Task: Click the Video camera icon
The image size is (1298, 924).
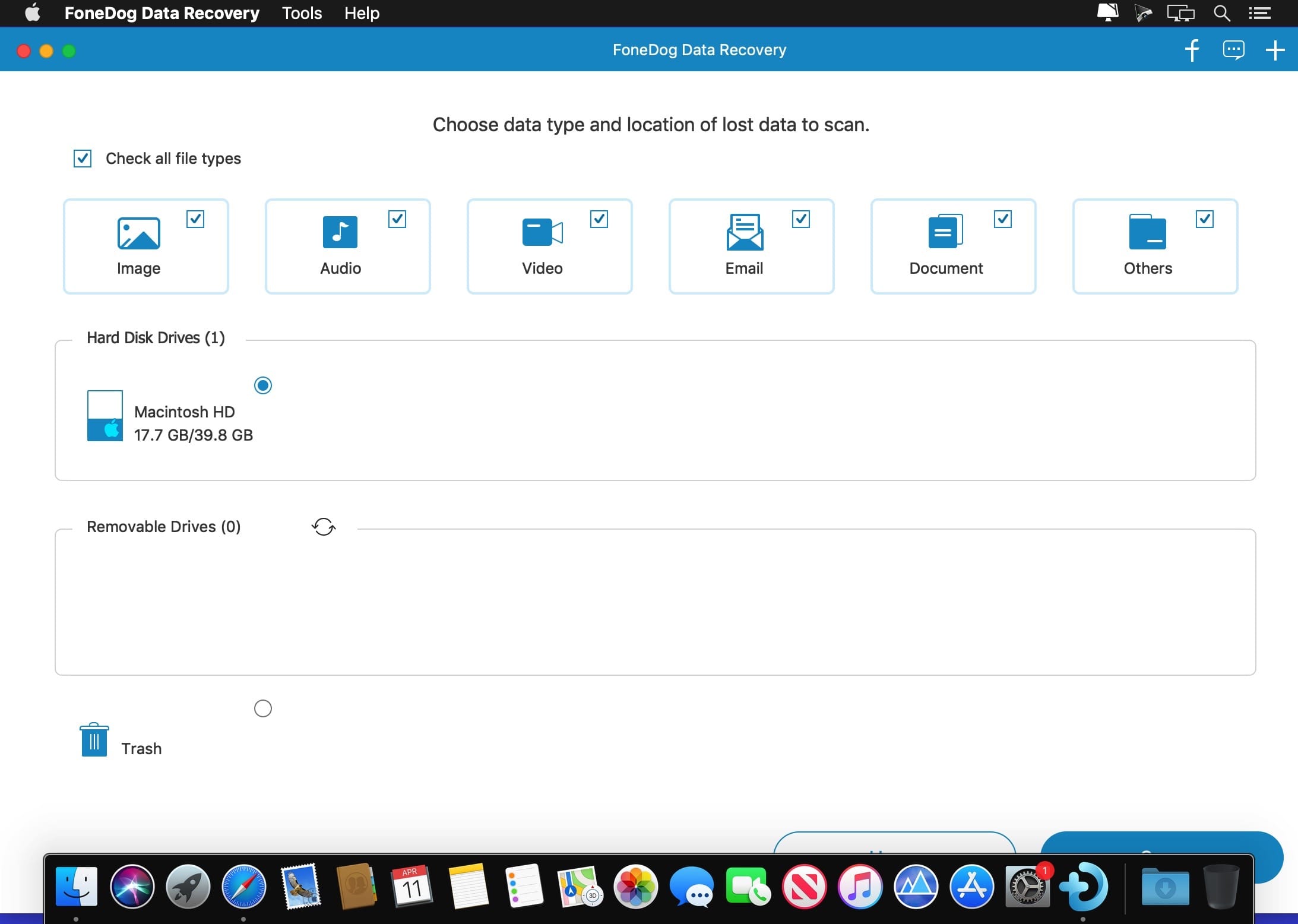Action: click(542, 232)
